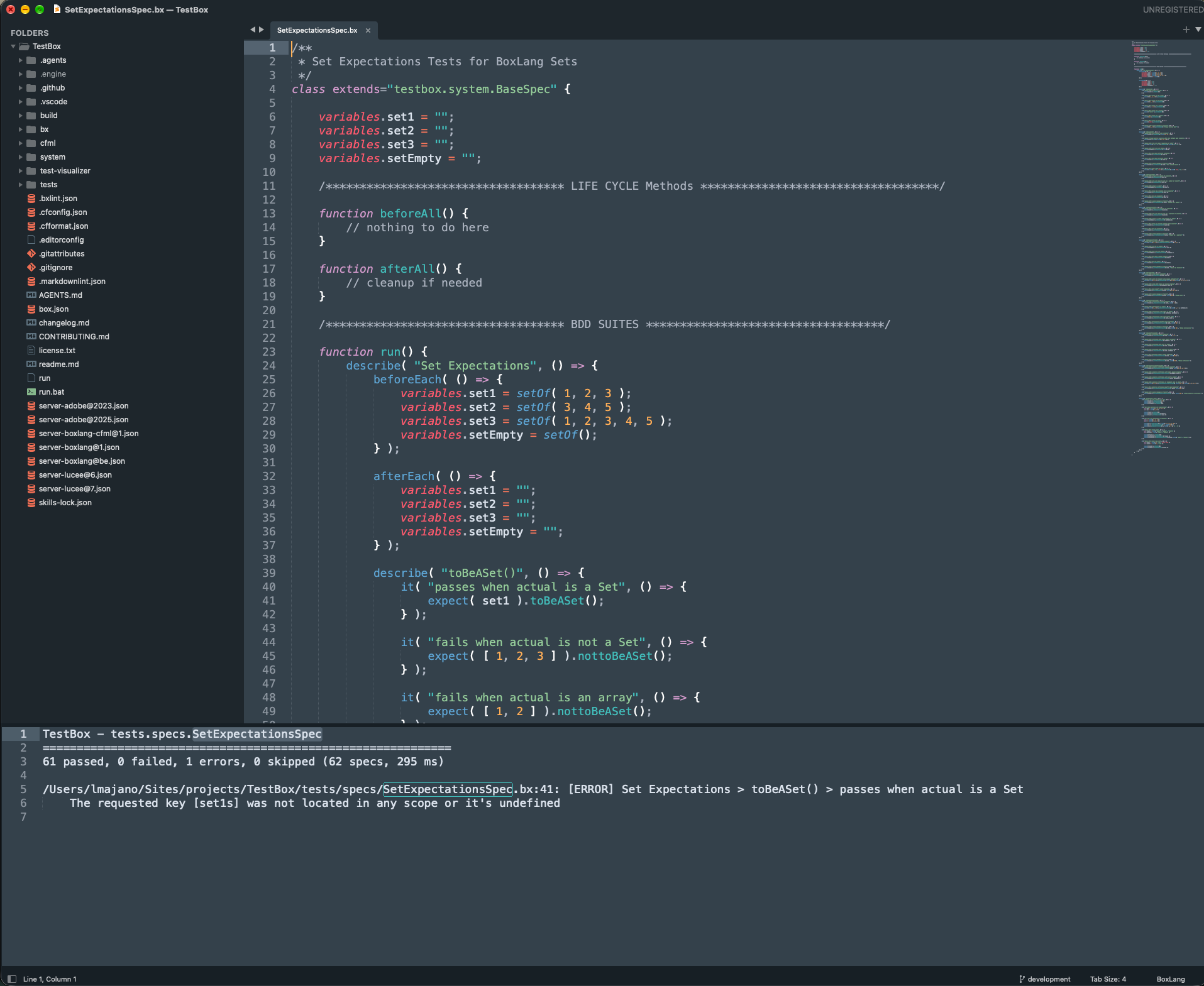Click the box.json file icon
Image resolution: width=1204 pixels, height=986 pixels.
pos(31,309)
